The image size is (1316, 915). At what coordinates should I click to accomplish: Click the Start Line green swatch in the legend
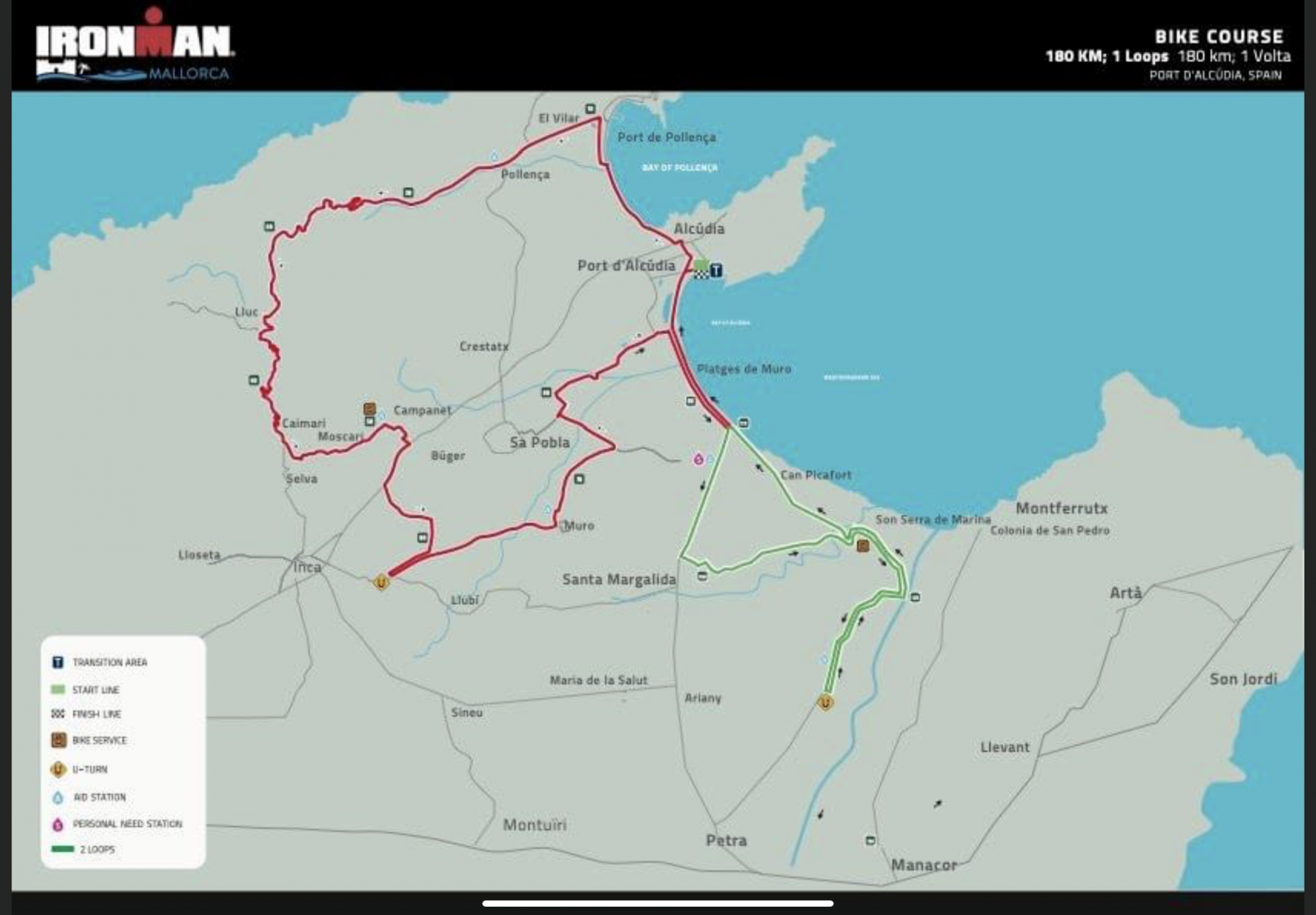pos(58,690)
